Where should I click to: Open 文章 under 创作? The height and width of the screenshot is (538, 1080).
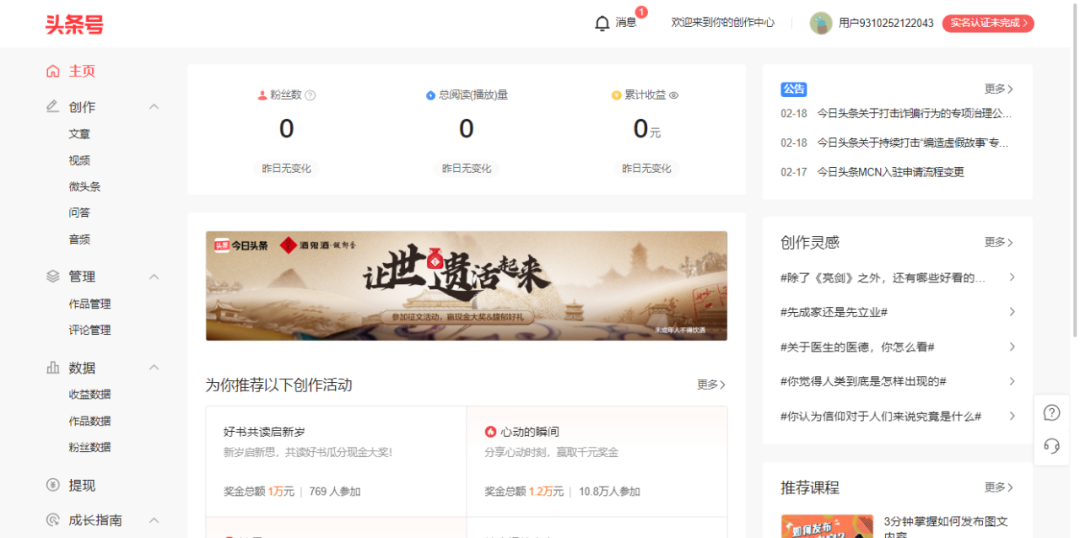coord(79,134)
